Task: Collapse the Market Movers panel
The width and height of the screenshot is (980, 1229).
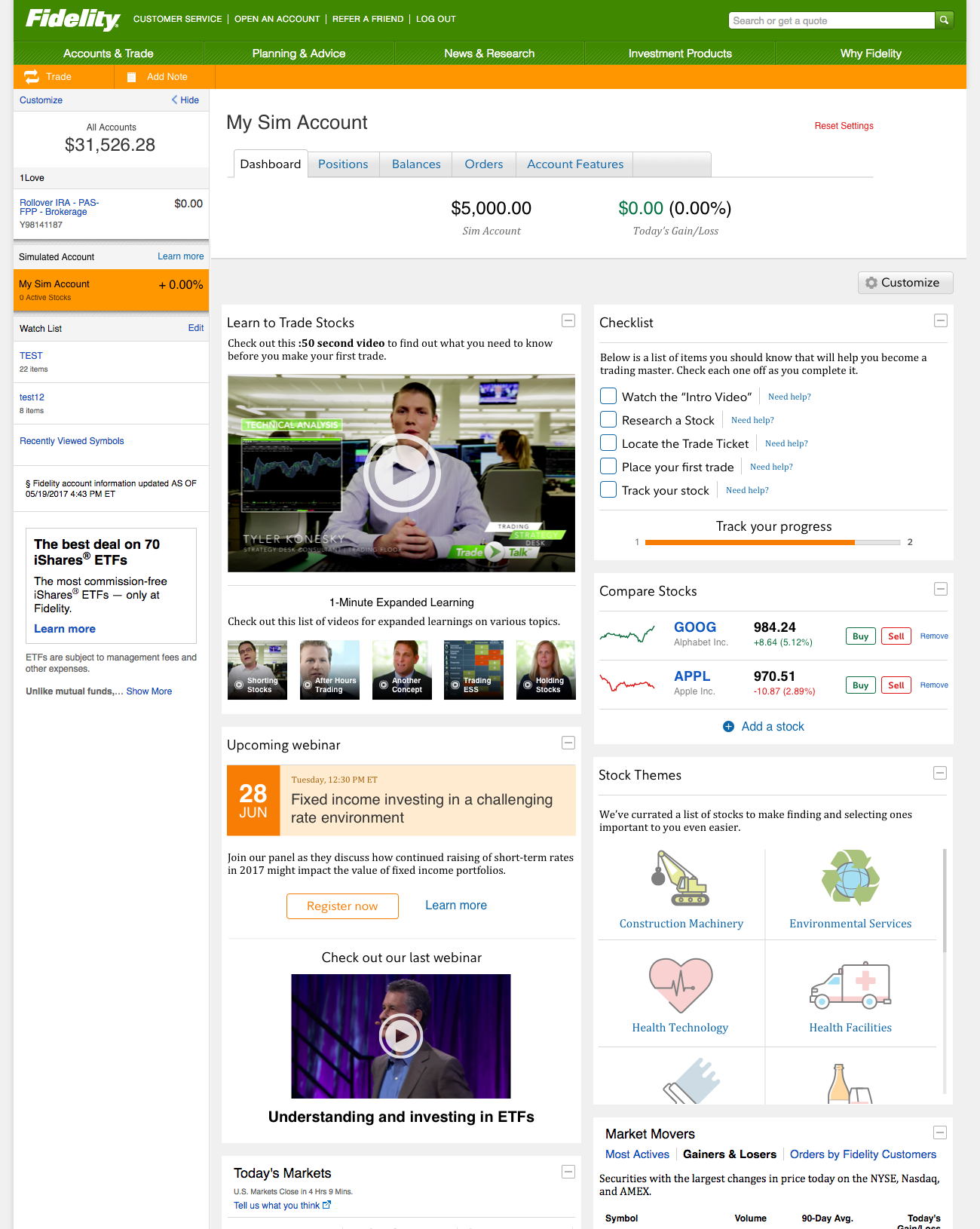Action: pos(940,1133)
